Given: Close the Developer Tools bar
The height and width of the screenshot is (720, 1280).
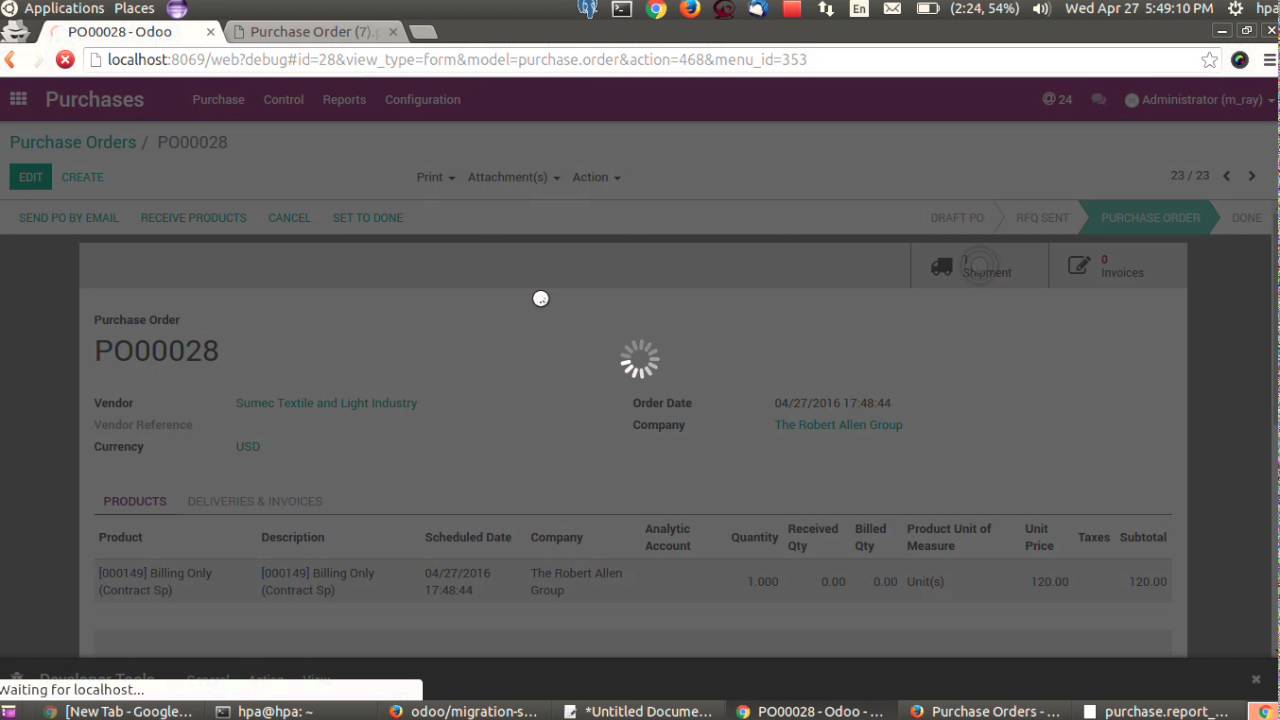Looking at the screenshot, I should (x=1256, y=679).
